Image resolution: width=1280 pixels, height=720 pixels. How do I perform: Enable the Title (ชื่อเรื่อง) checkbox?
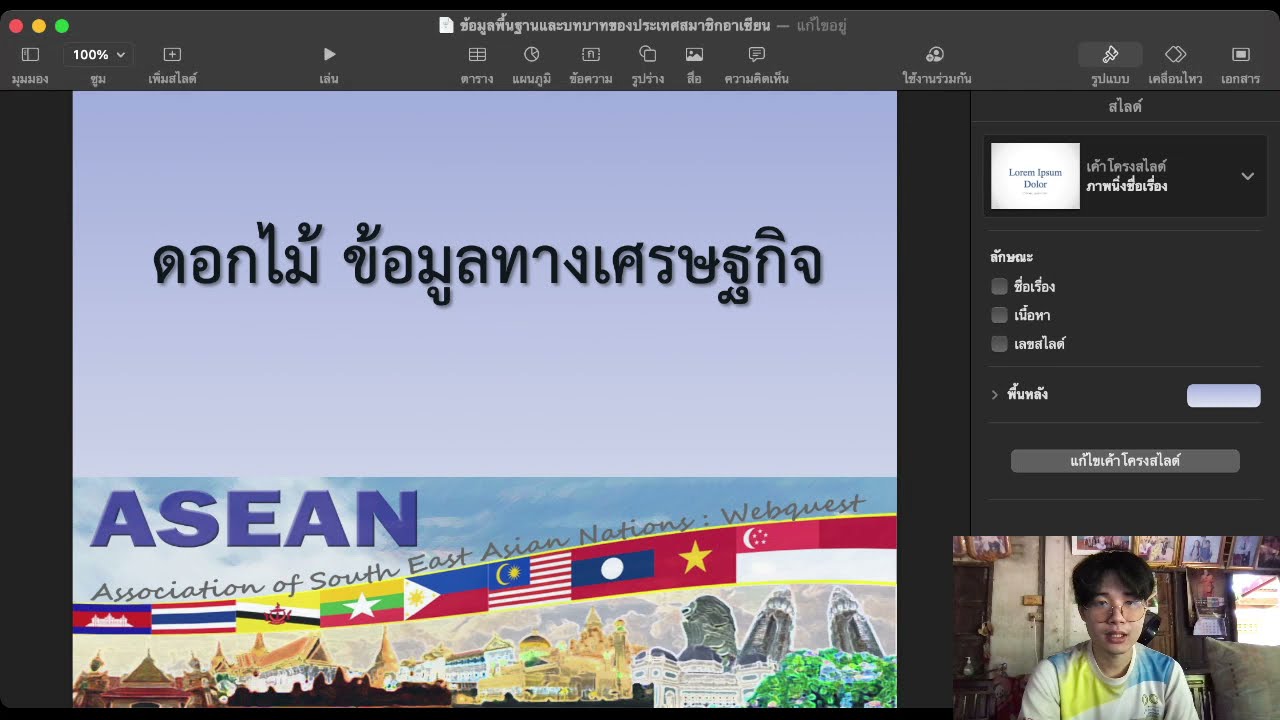click(x=999, y=287)
